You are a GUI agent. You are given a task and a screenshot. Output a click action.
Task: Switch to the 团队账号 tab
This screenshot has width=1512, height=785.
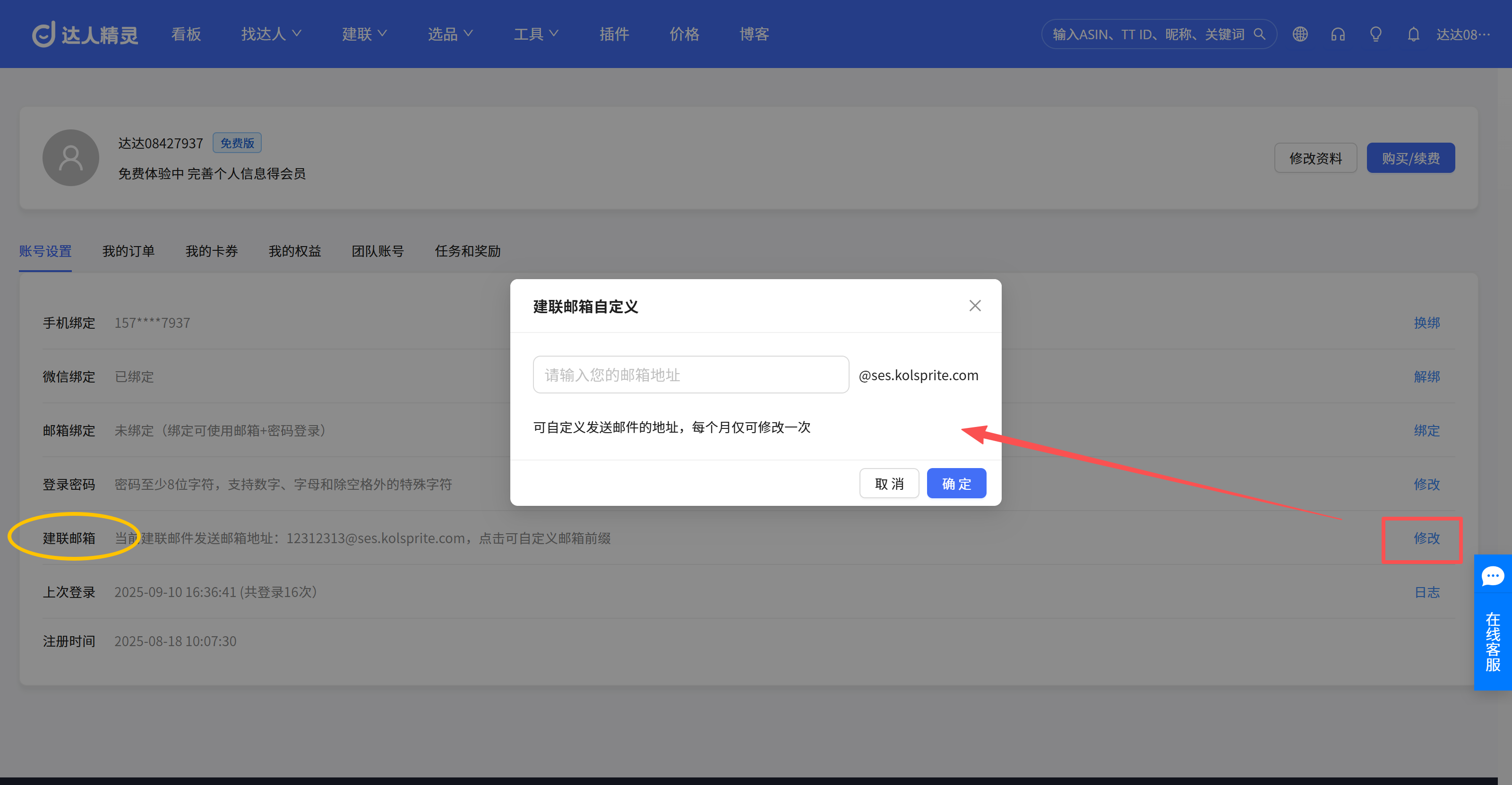pyautogui.click(x=378, y=251)
